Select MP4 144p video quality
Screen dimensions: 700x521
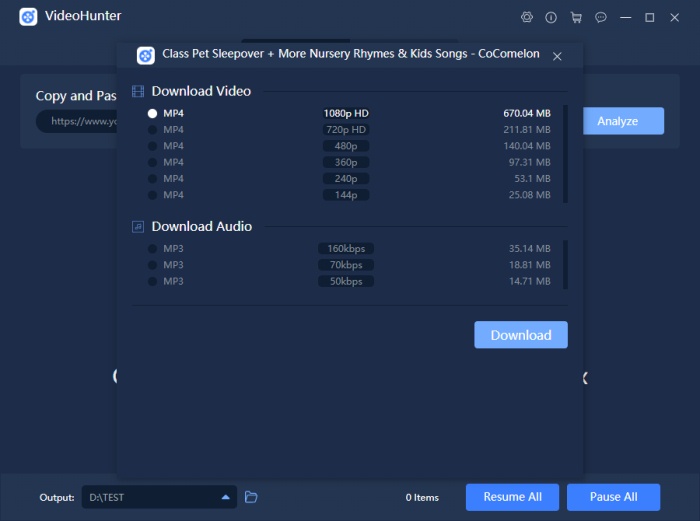pyautogui.click(x=153, y=195)
